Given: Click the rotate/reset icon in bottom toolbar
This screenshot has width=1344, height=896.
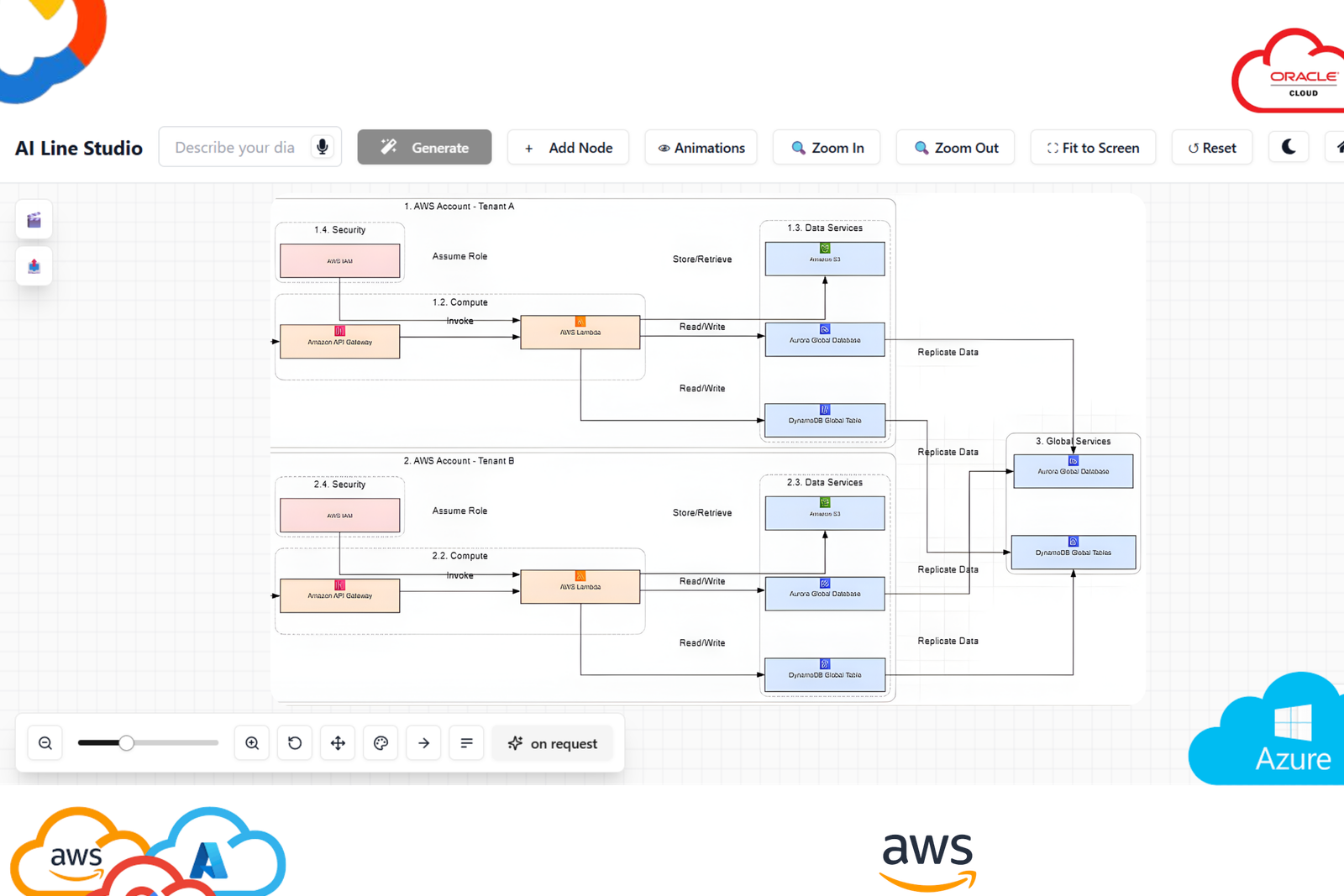Looking at the screenshot, I should tap(294, 742).
